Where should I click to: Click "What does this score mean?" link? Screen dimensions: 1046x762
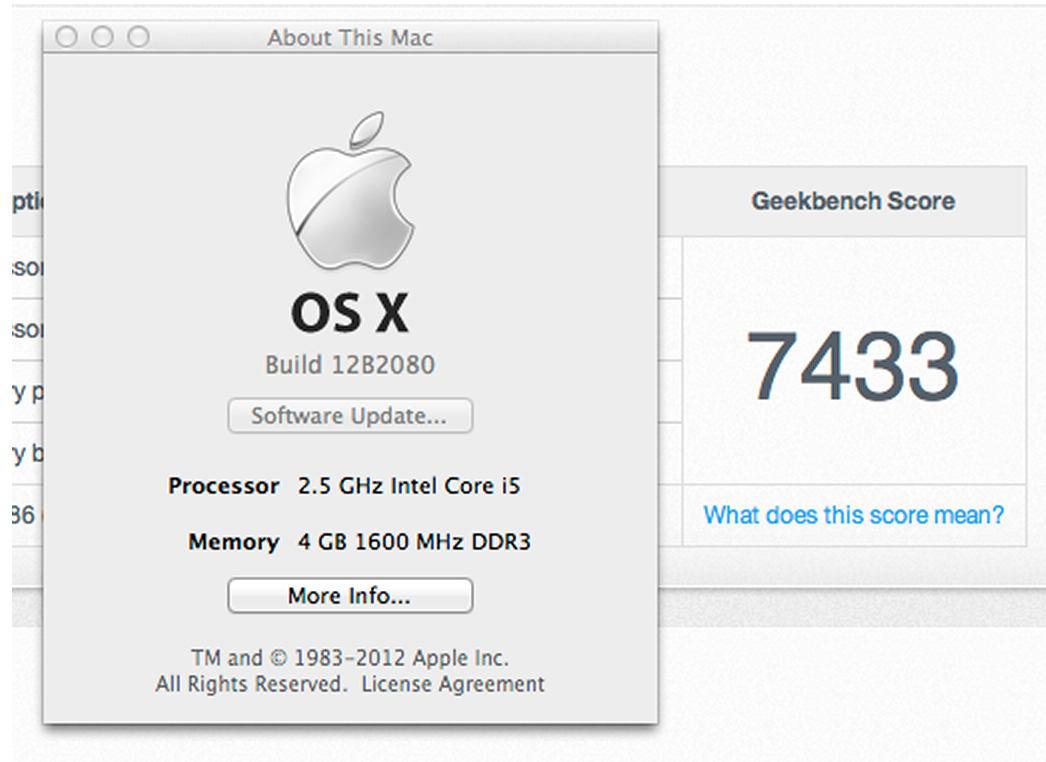pyautogui.click(x=853, y=515)
